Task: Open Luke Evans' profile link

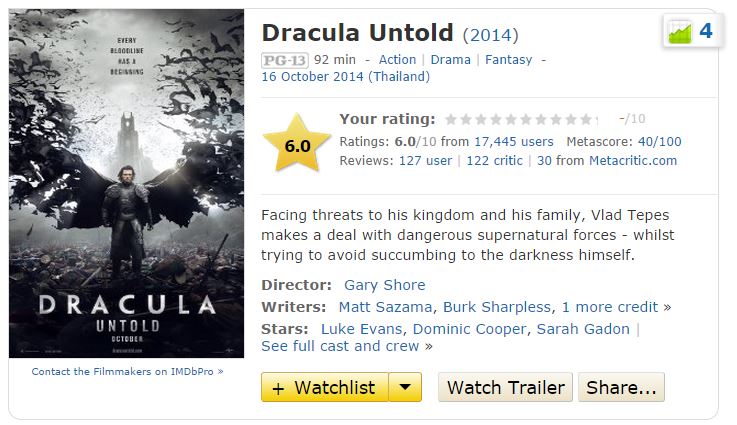Action: pos(361,329)
